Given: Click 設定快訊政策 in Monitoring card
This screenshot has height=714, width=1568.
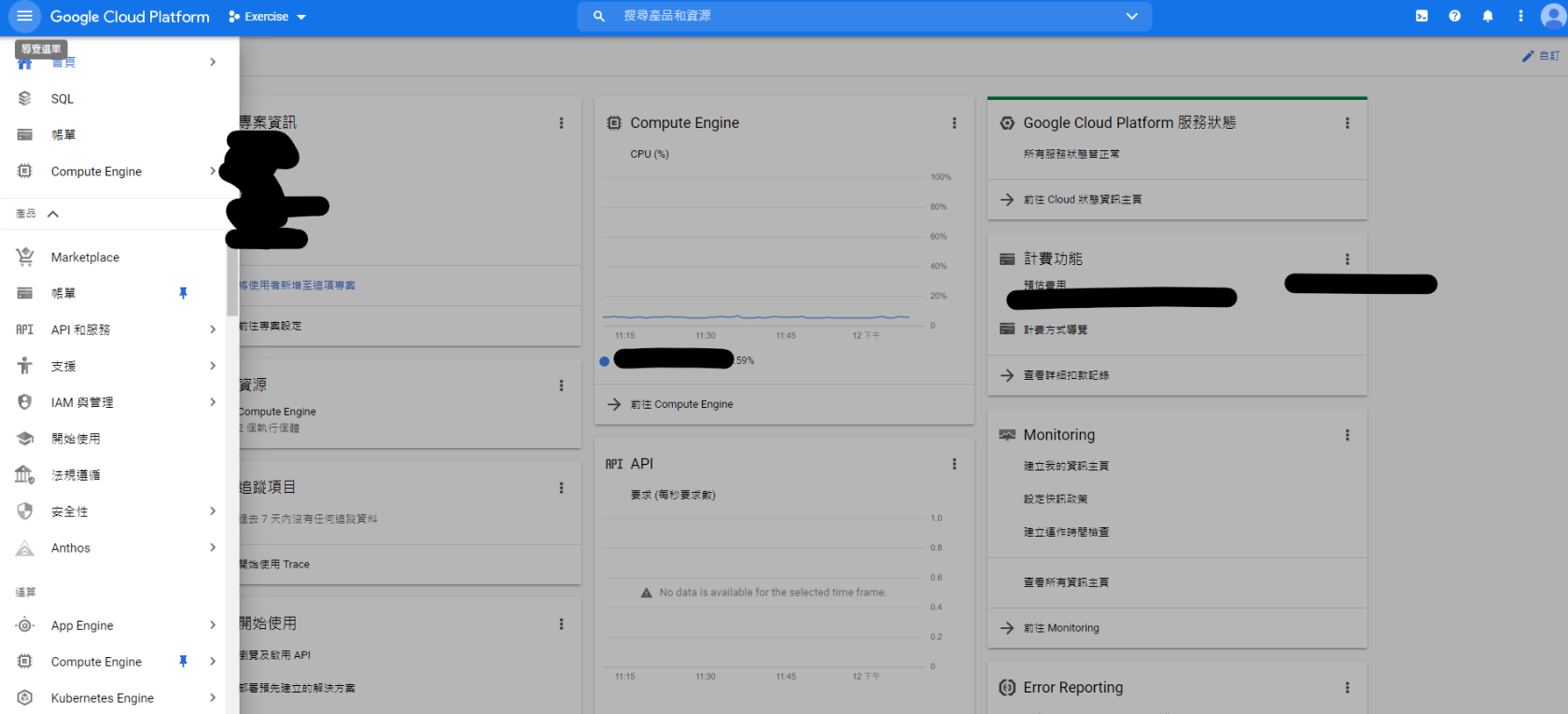Looking at the screenshot, I should pyautogui.click(x=1056, y=499).
